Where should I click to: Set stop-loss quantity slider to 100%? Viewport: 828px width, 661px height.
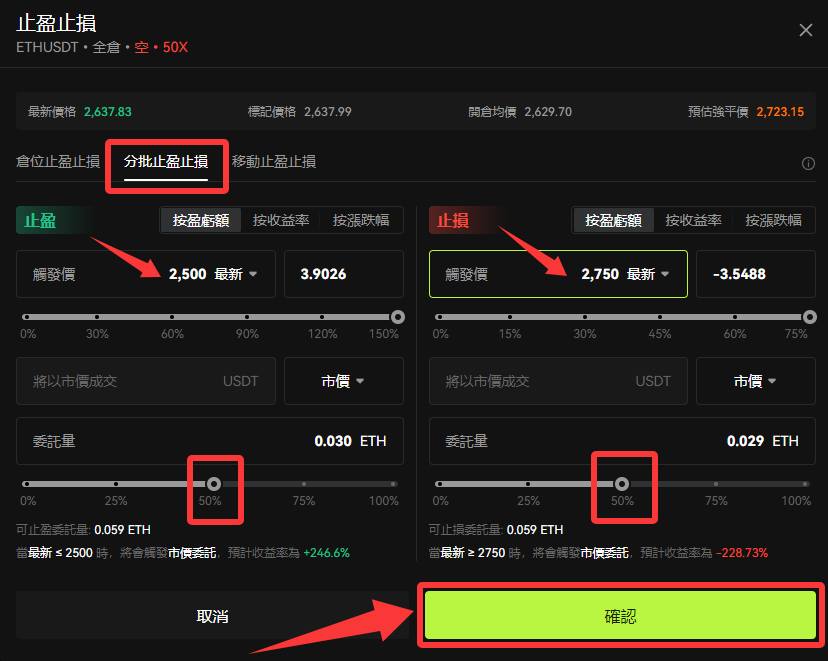pos(805,484)
